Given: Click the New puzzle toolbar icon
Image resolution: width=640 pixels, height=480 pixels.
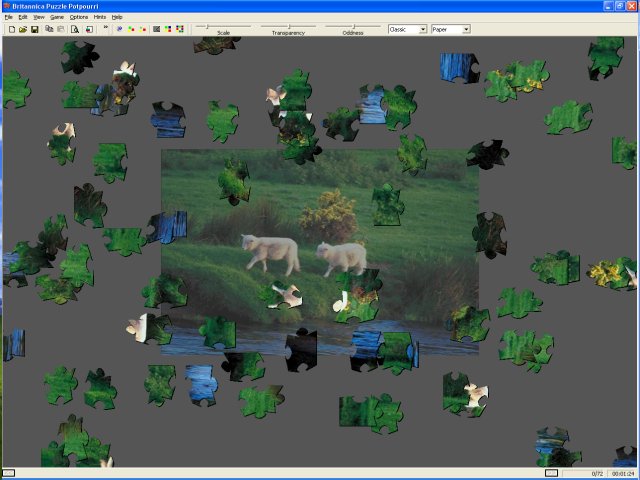Looking at the screenshot, I should pos(10,29).
